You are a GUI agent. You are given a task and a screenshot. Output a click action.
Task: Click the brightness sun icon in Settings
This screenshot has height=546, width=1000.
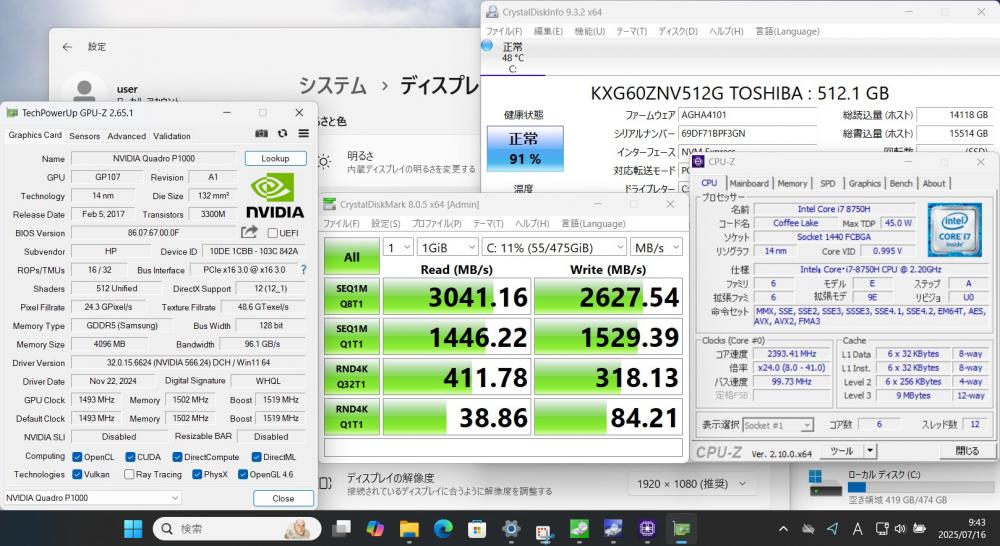324,162
